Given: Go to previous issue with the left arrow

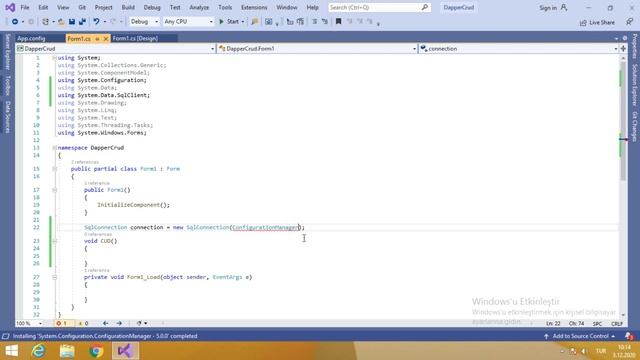Looking at the screenshot, I should (x=106, y=323).
